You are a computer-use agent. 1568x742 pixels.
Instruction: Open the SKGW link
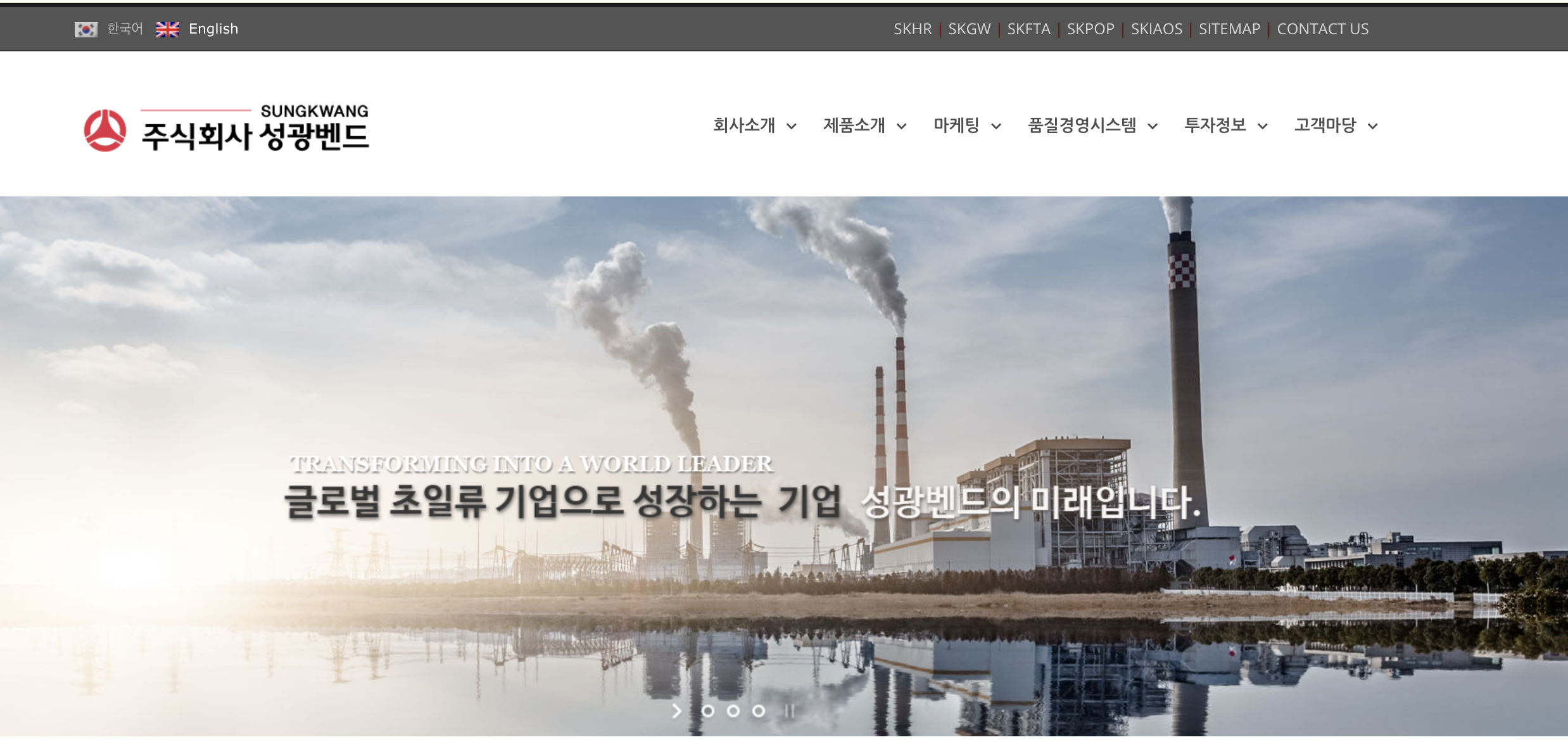tap(969, 29)
